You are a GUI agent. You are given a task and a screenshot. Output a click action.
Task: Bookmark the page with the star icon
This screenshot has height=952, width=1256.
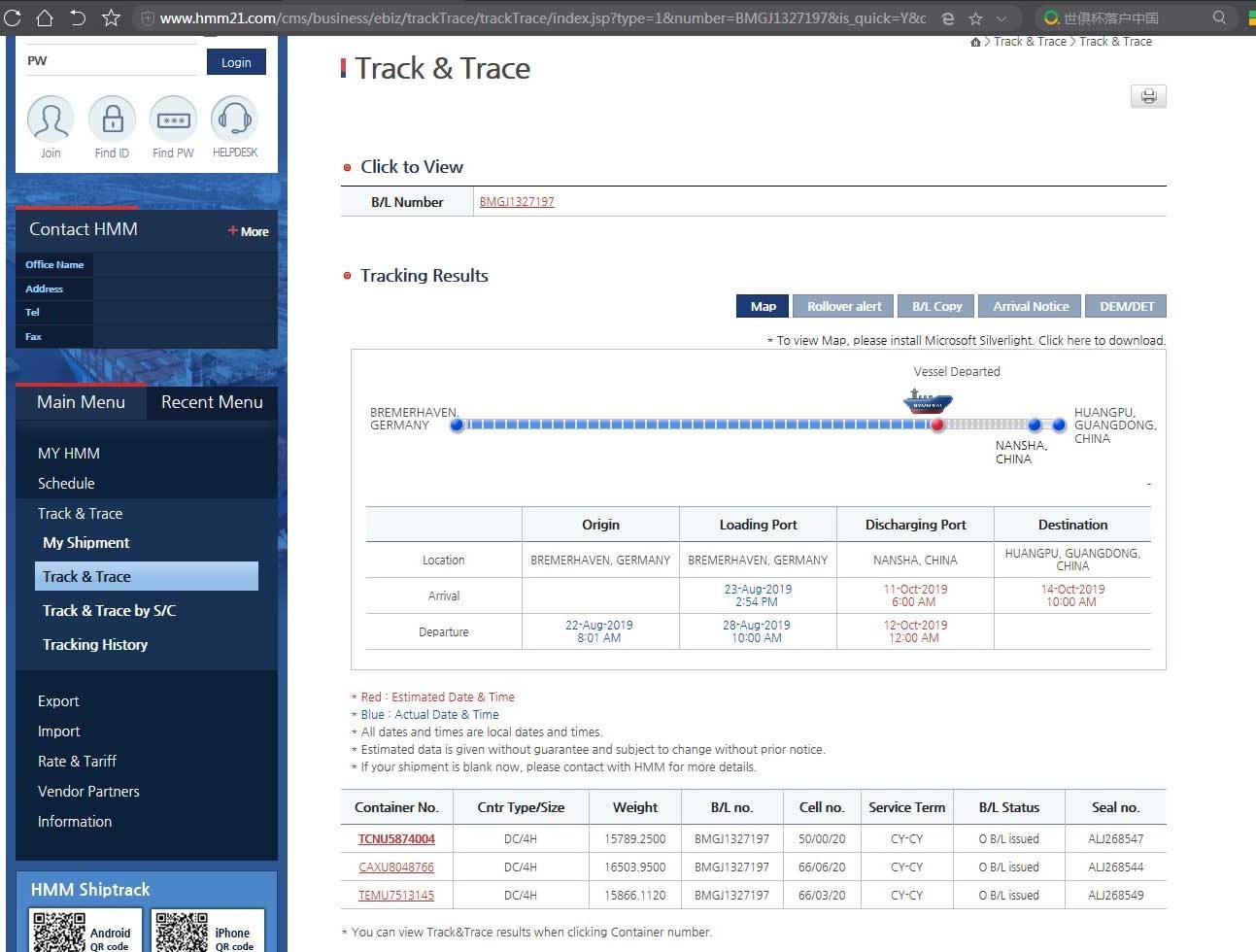(x=111, y=17)
